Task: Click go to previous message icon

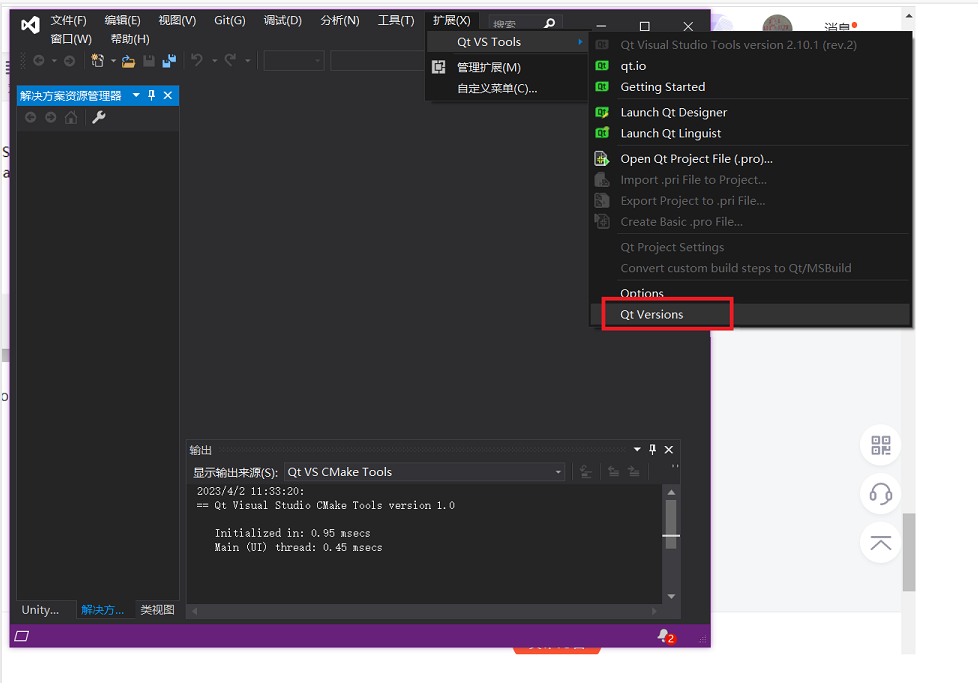Action: pos(614,472)
